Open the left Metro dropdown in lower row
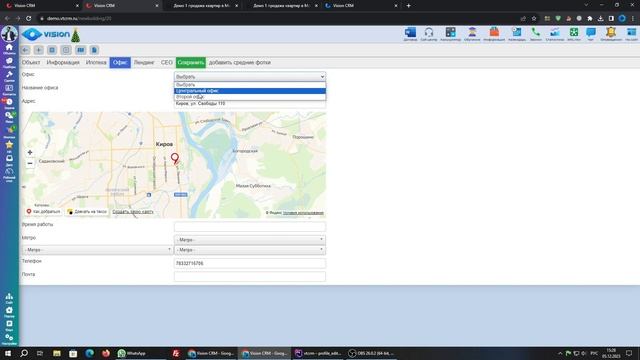 97,249
